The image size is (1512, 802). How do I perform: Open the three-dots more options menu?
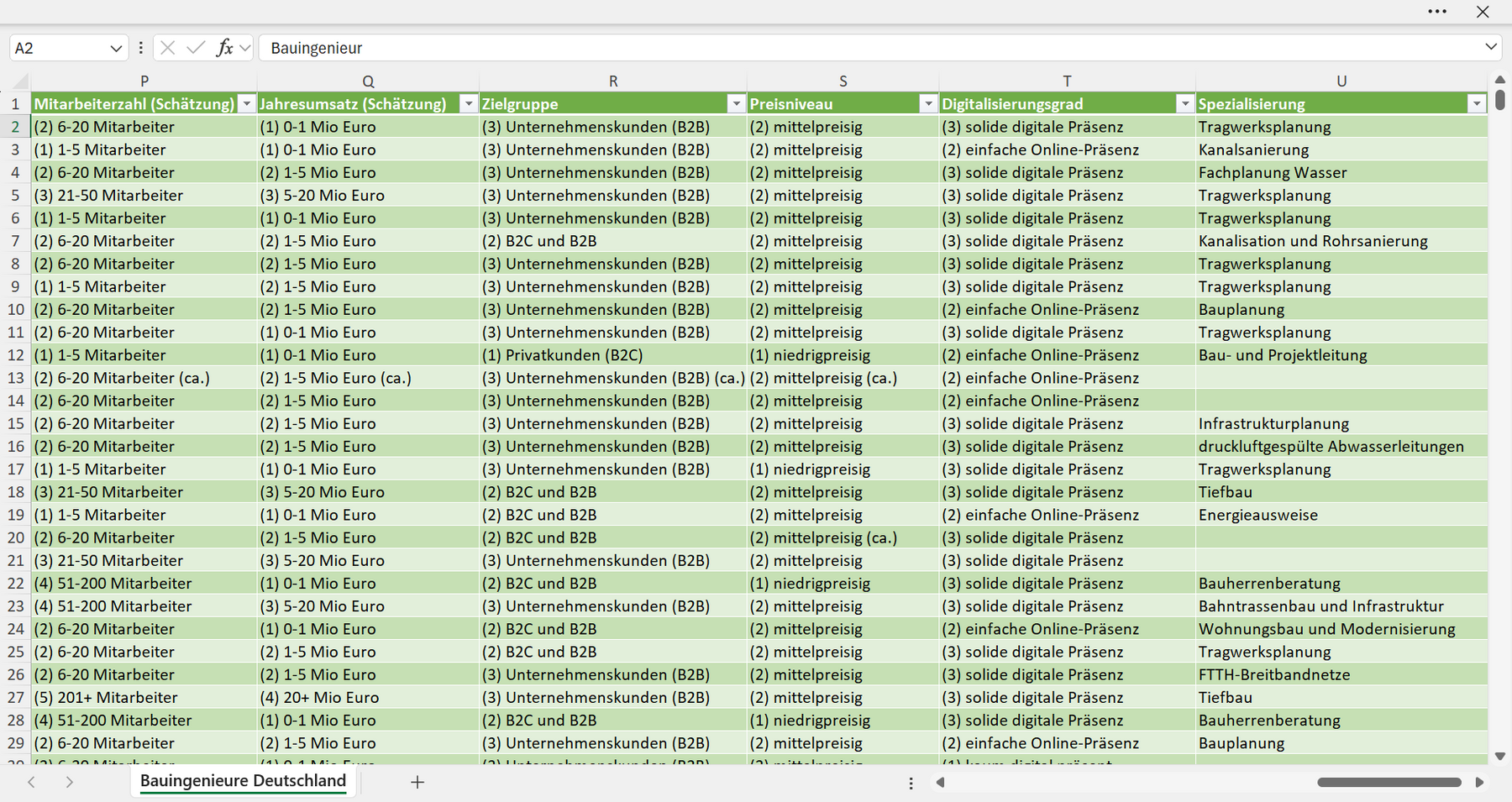click(x=1437, y=12)
